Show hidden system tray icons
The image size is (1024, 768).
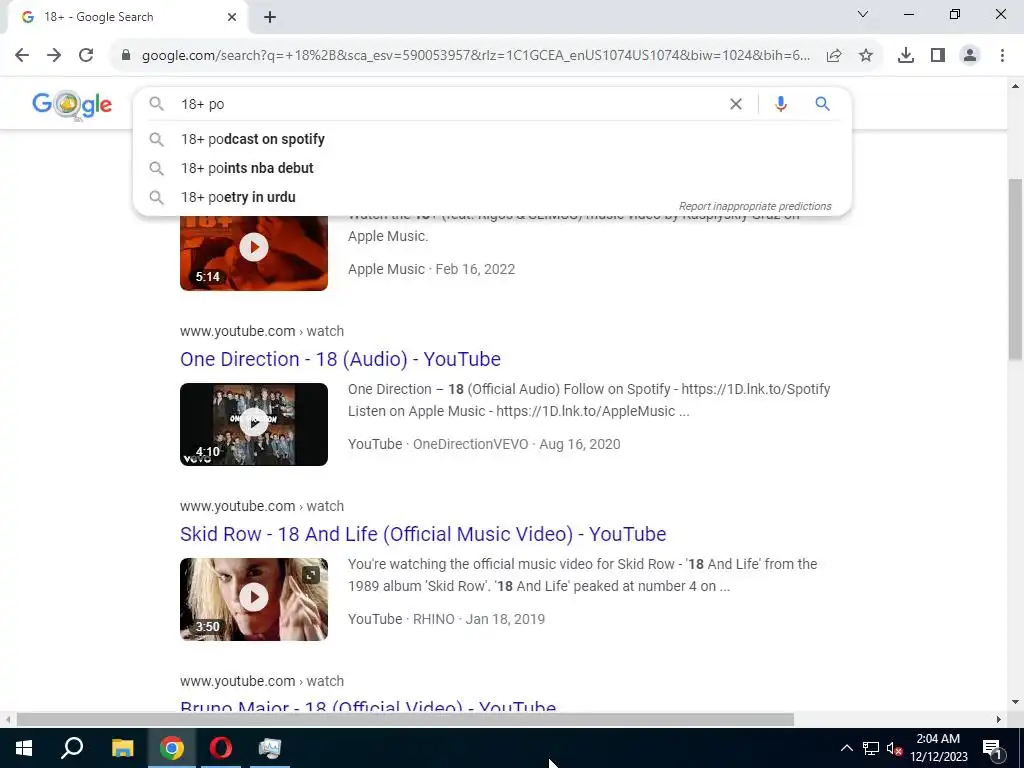click(846, 748)
